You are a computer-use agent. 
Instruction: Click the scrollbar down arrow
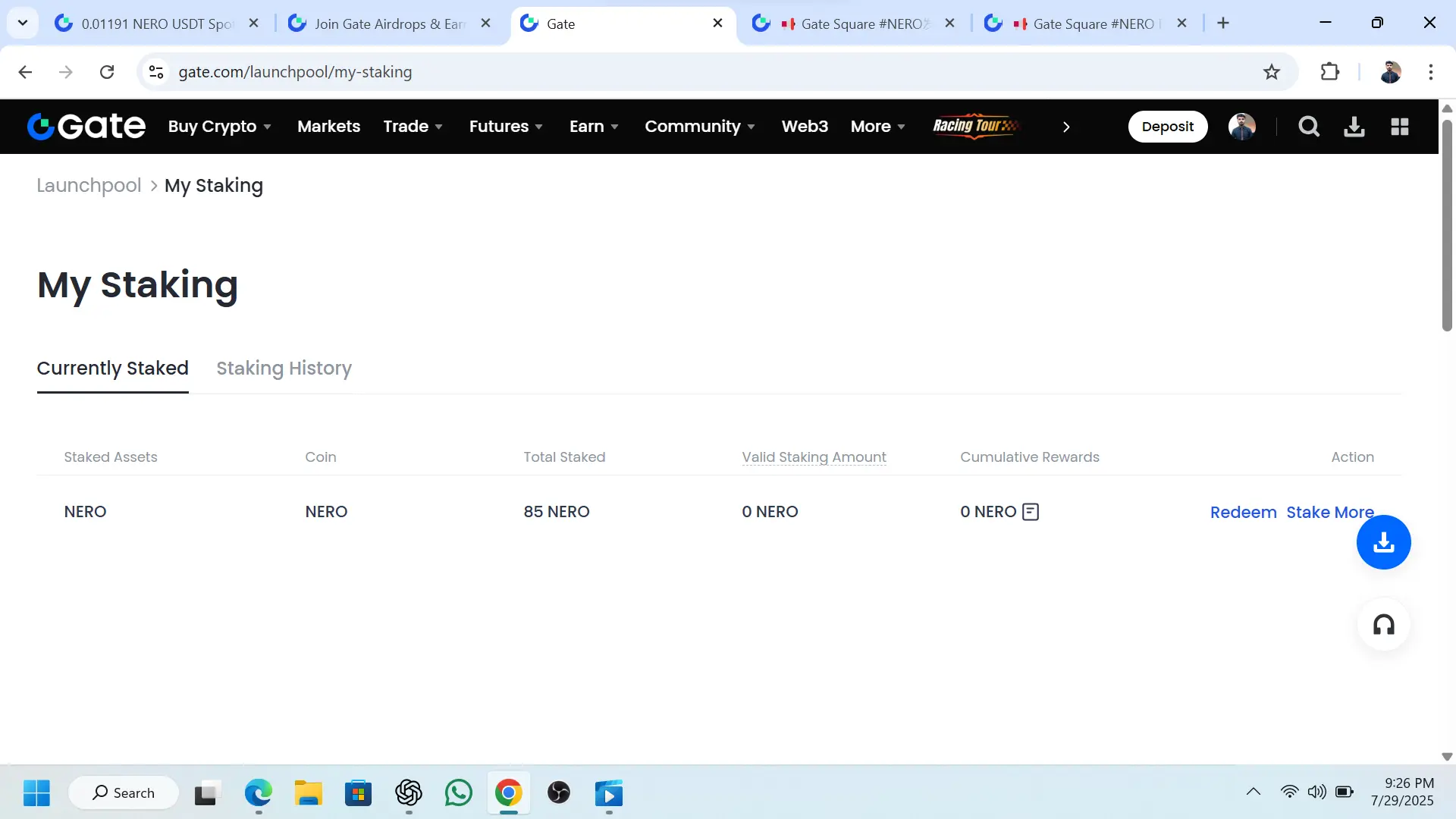1447,756
